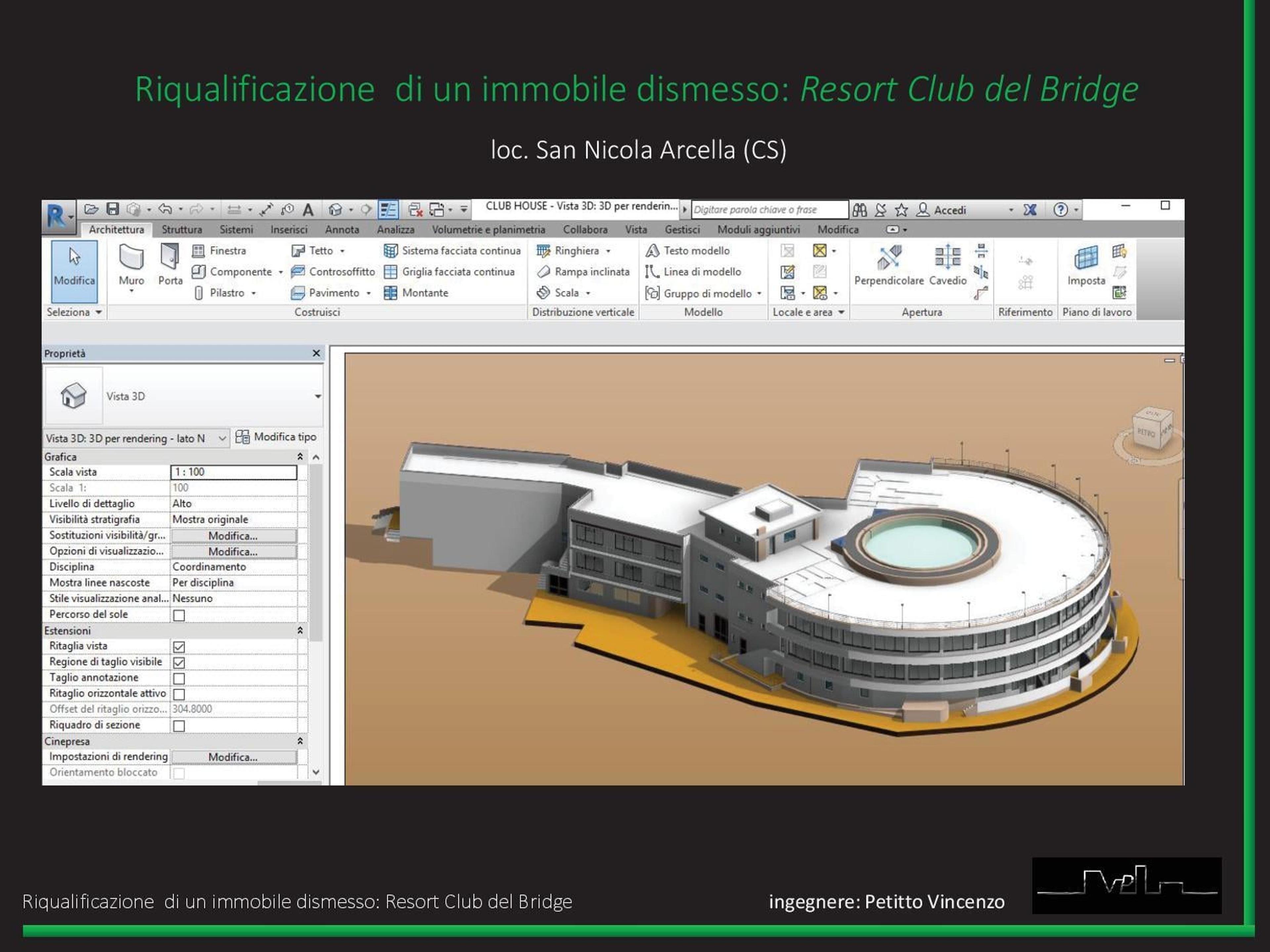1270x952 pixels.
Task: Toggle the Riquadro di sezione checkbox
Action: (x=179, y=726)
